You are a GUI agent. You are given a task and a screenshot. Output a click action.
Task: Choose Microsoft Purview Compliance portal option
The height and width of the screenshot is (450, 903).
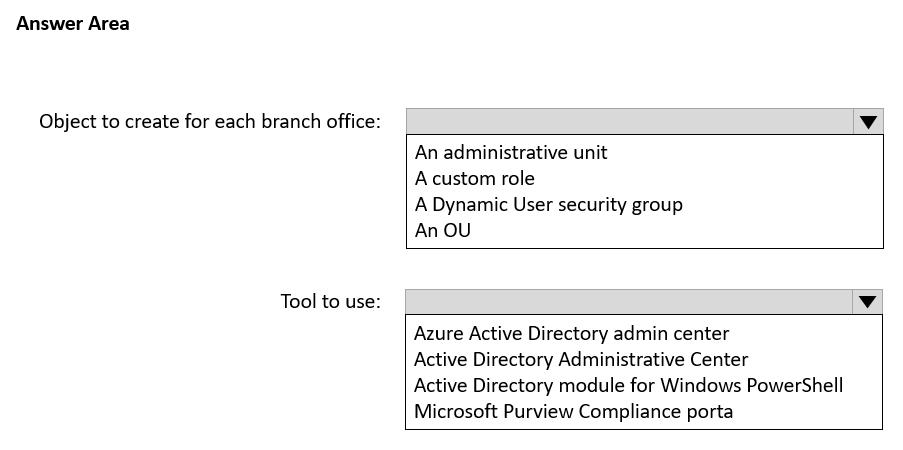[573, 411]
